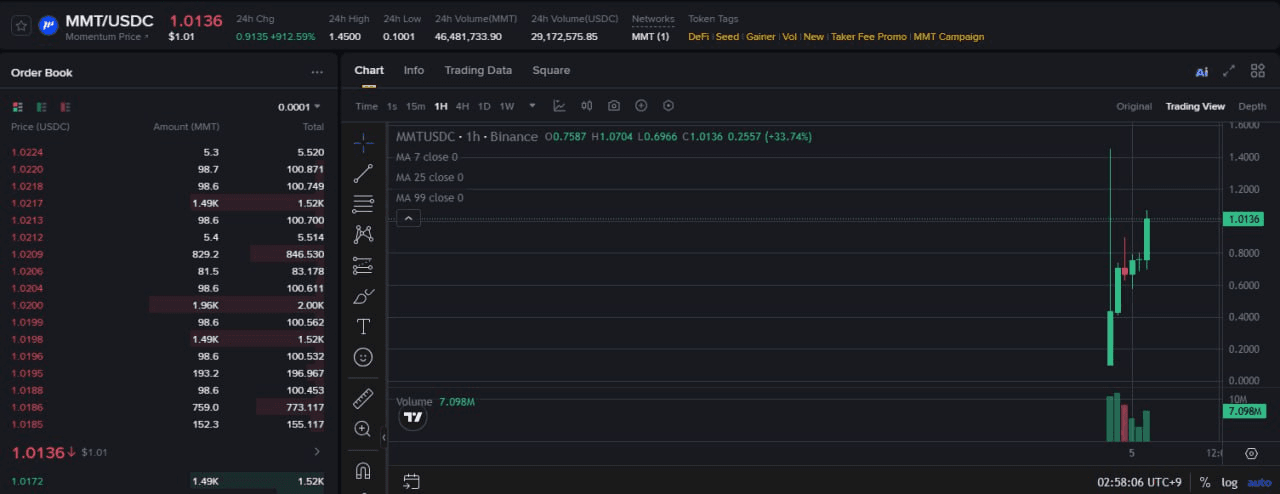Screen dimensions: 1280x494
Task: Open the 0.0001 price precision dropdown
Action: point(299,107)
